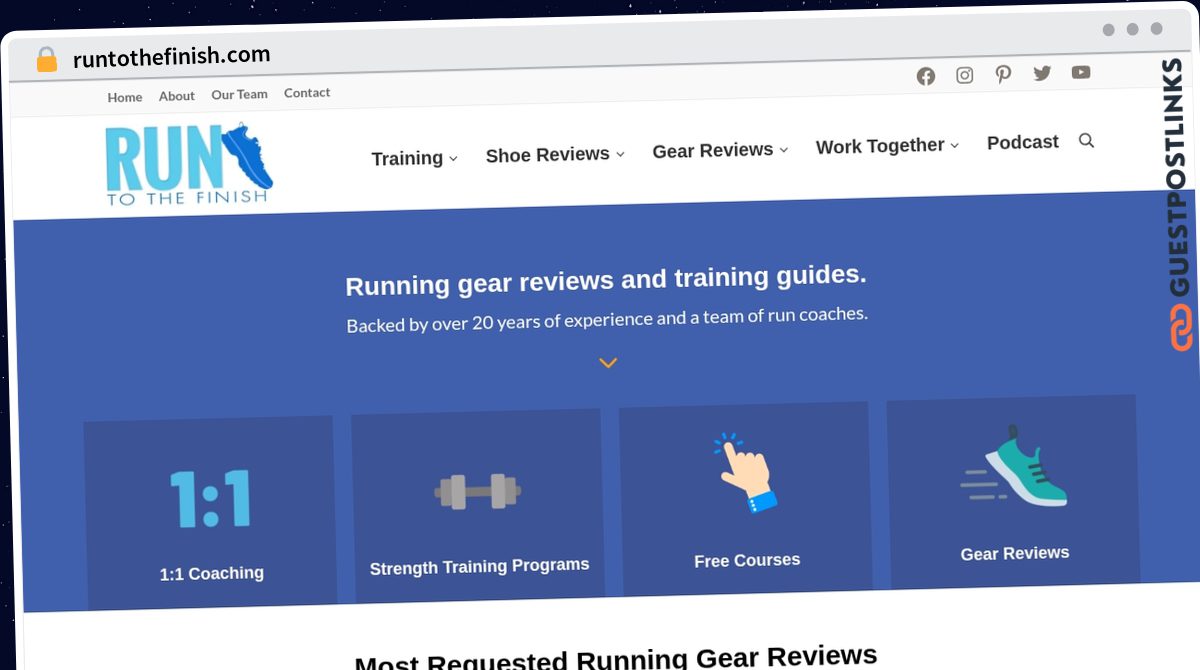The image size is (1200, 670).
Task: Click the Home top link
Action: [125, 97]
